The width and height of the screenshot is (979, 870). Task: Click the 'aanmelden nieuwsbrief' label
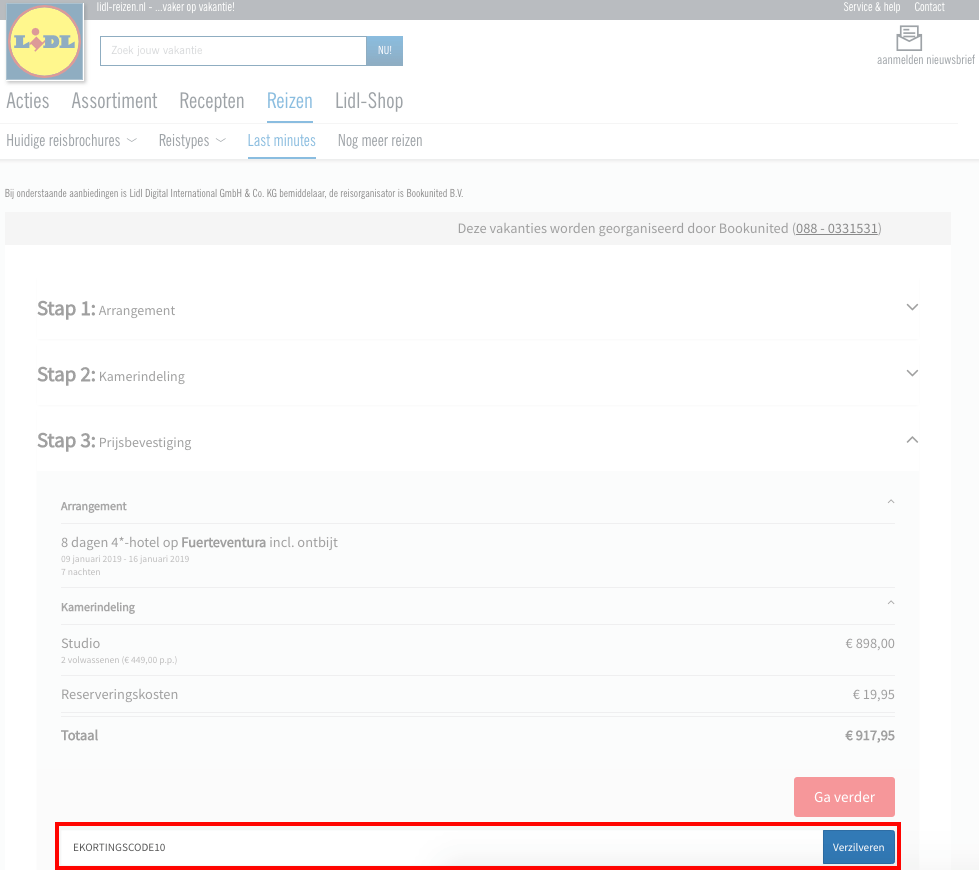coord(925,60)
